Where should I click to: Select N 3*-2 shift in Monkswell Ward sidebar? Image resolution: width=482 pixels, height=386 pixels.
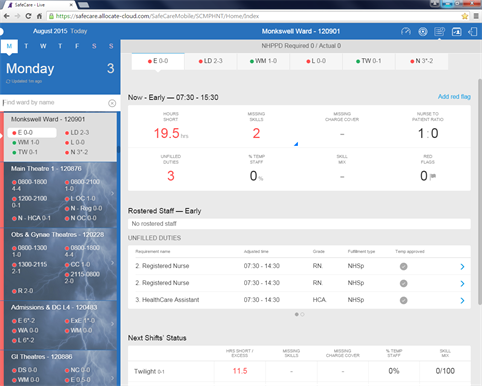(77, 152)
